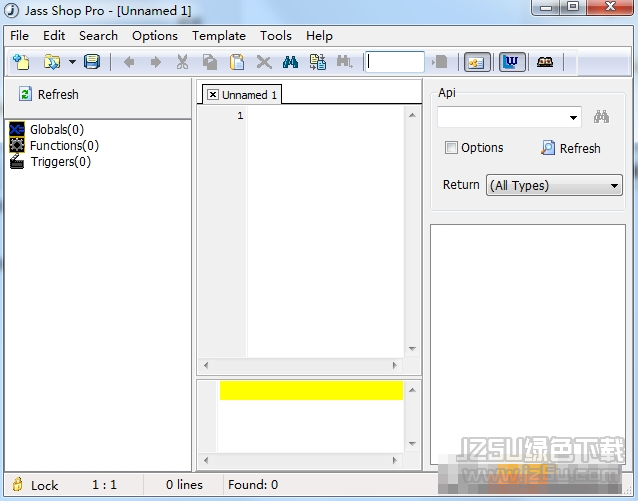Image resolution: width=638 pixels, height=501 pixels.
Task: Expand the open-file arrow beside the folder icon
Action: [72, 62]
